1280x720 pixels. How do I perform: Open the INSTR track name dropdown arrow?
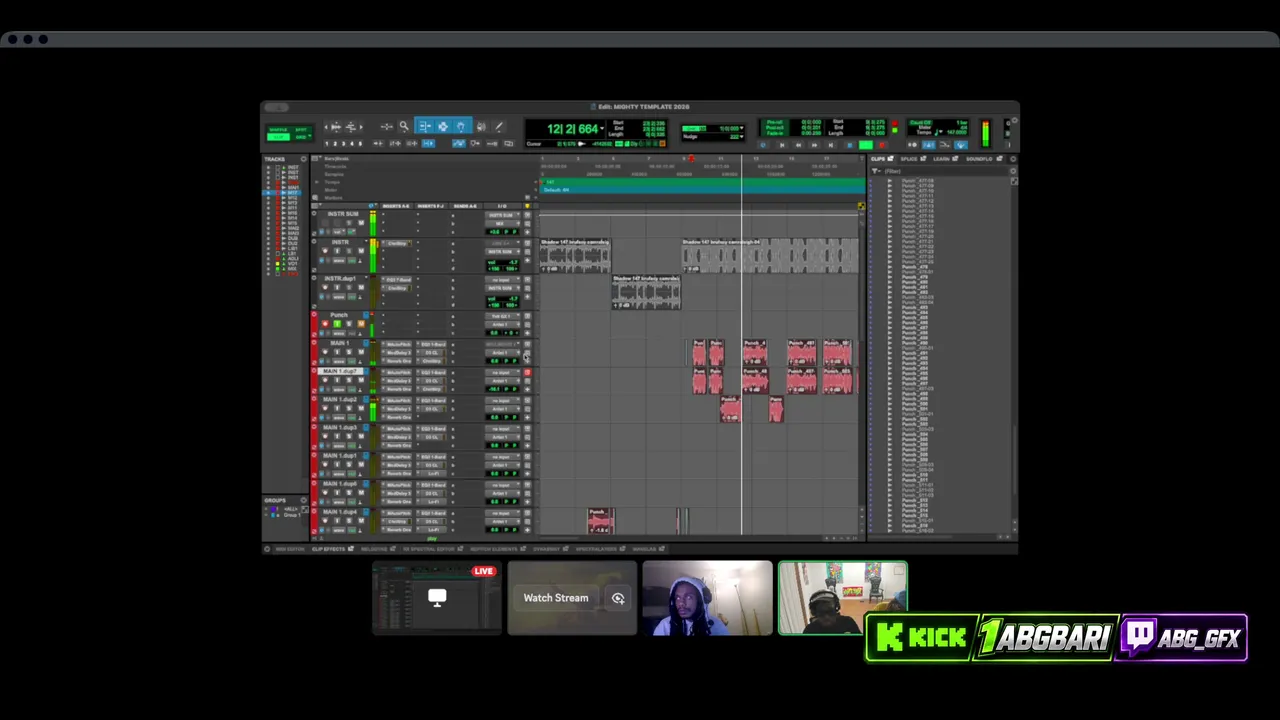pyautogui.click(x=366, y=241)
